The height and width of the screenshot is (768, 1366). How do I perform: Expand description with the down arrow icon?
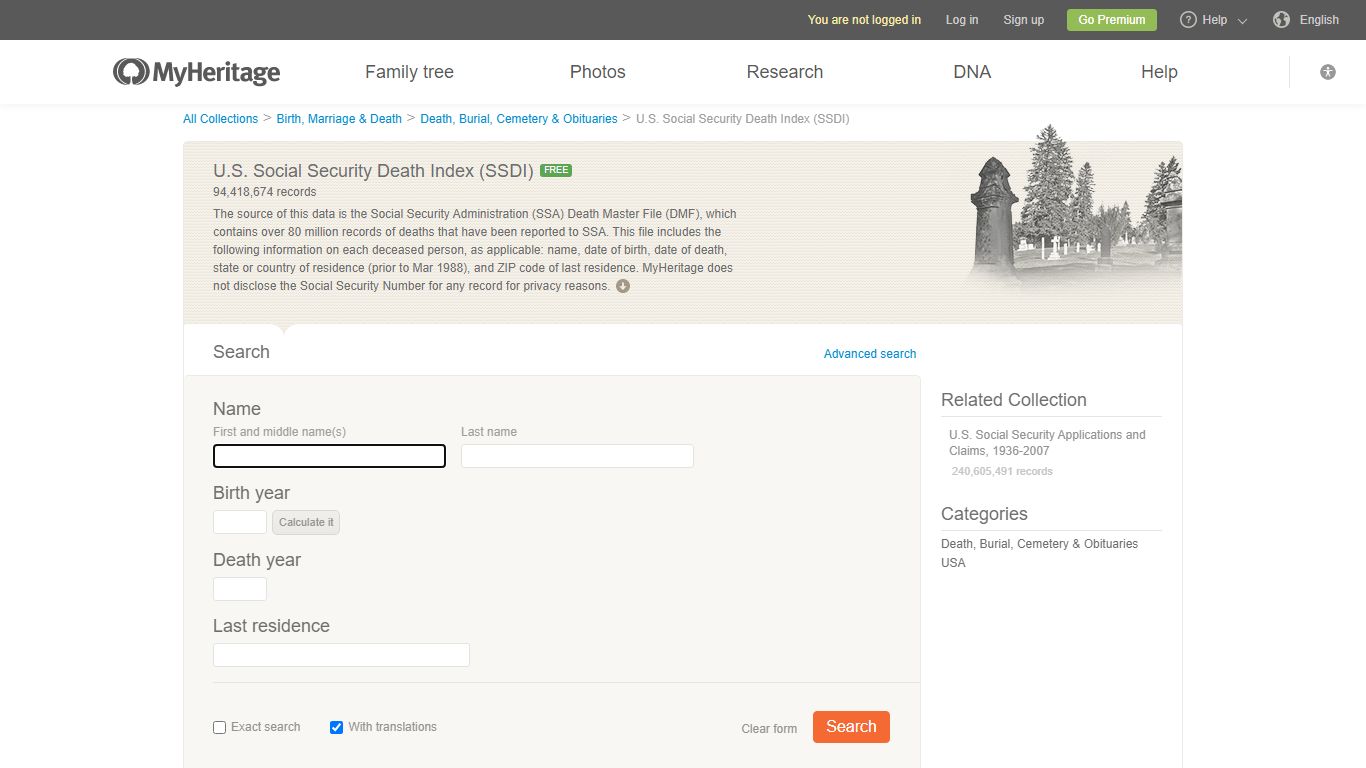click(623, 286)
